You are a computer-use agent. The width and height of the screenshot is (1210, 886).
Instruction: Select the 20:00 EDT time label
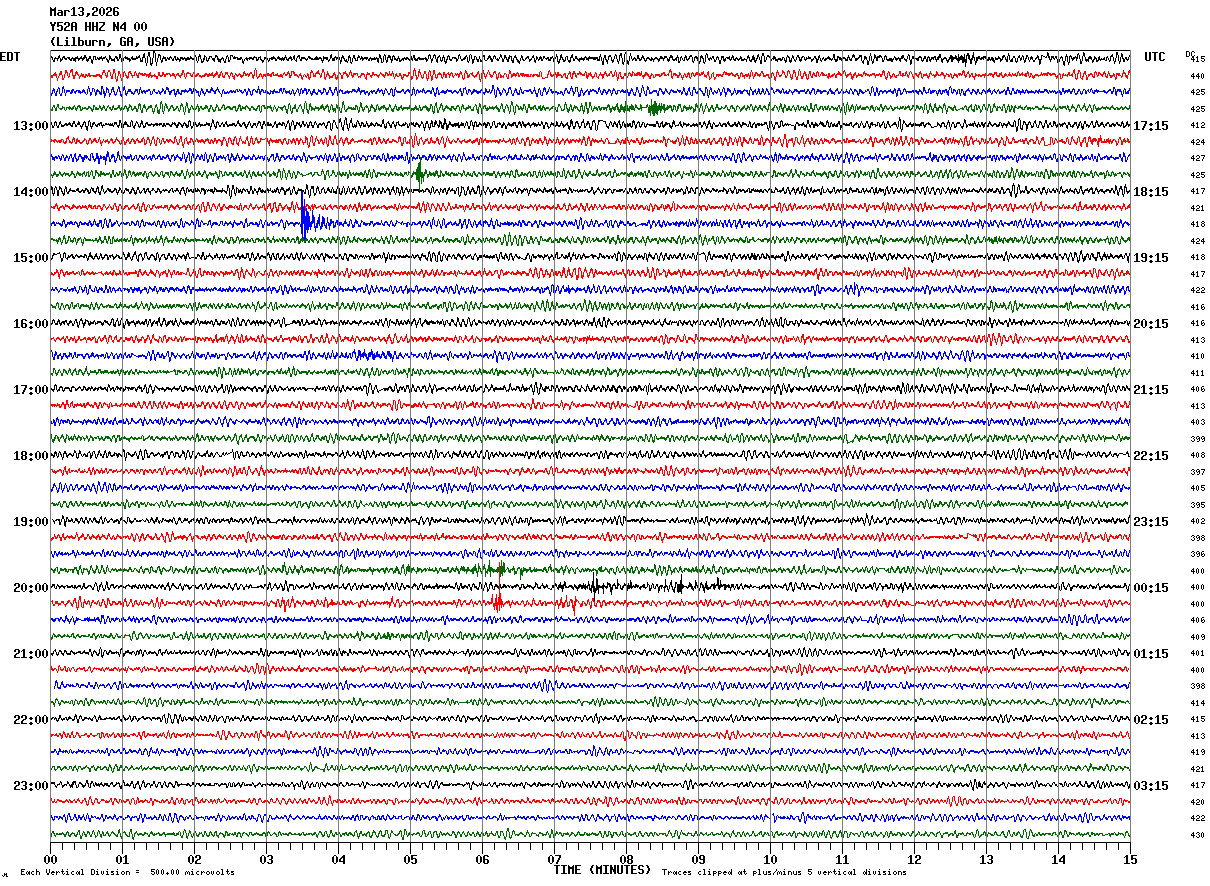coord(31,588)
